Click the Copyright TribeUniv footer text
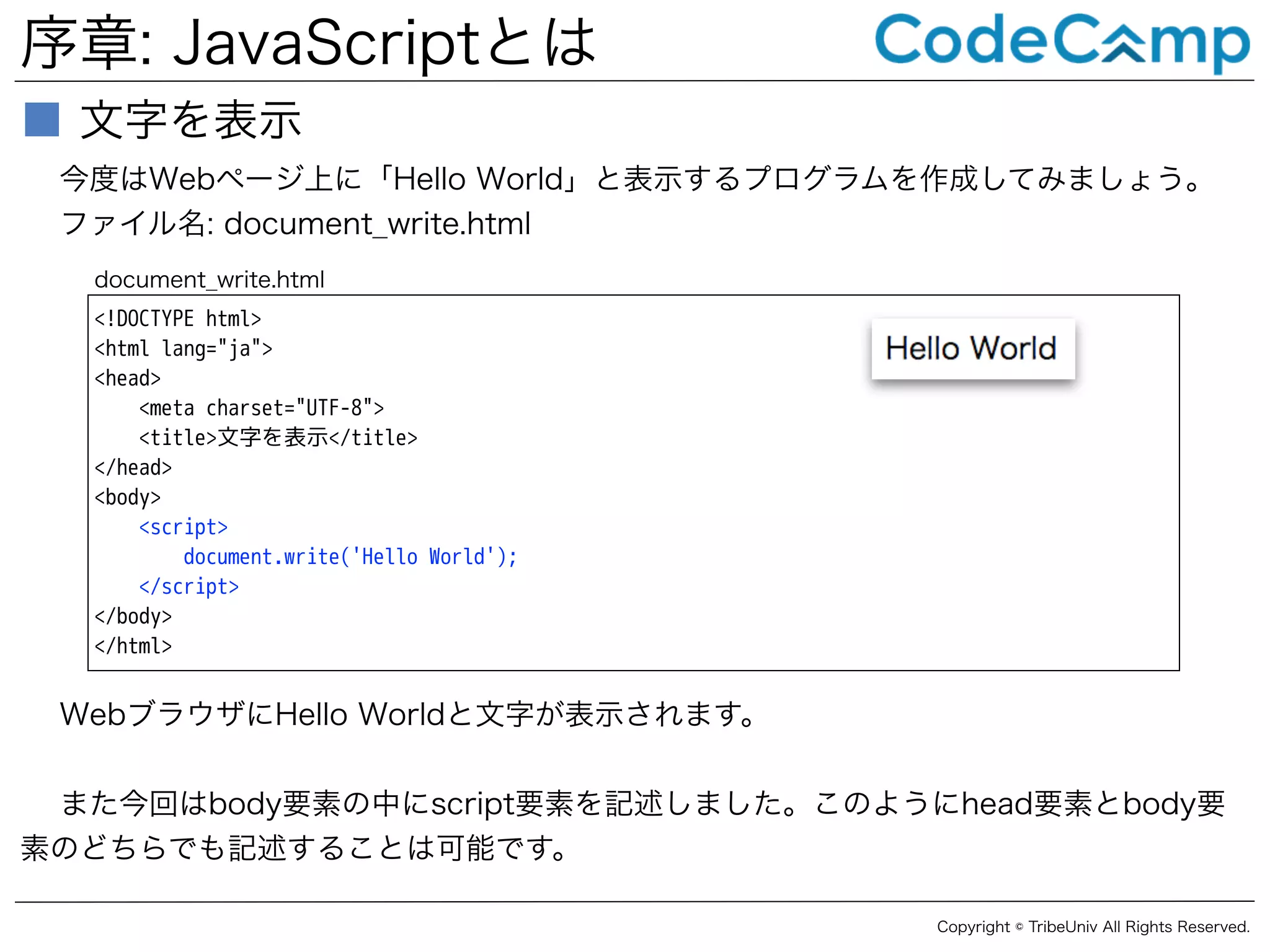This screenshot has height=952, width=1270. (1093, 927)
